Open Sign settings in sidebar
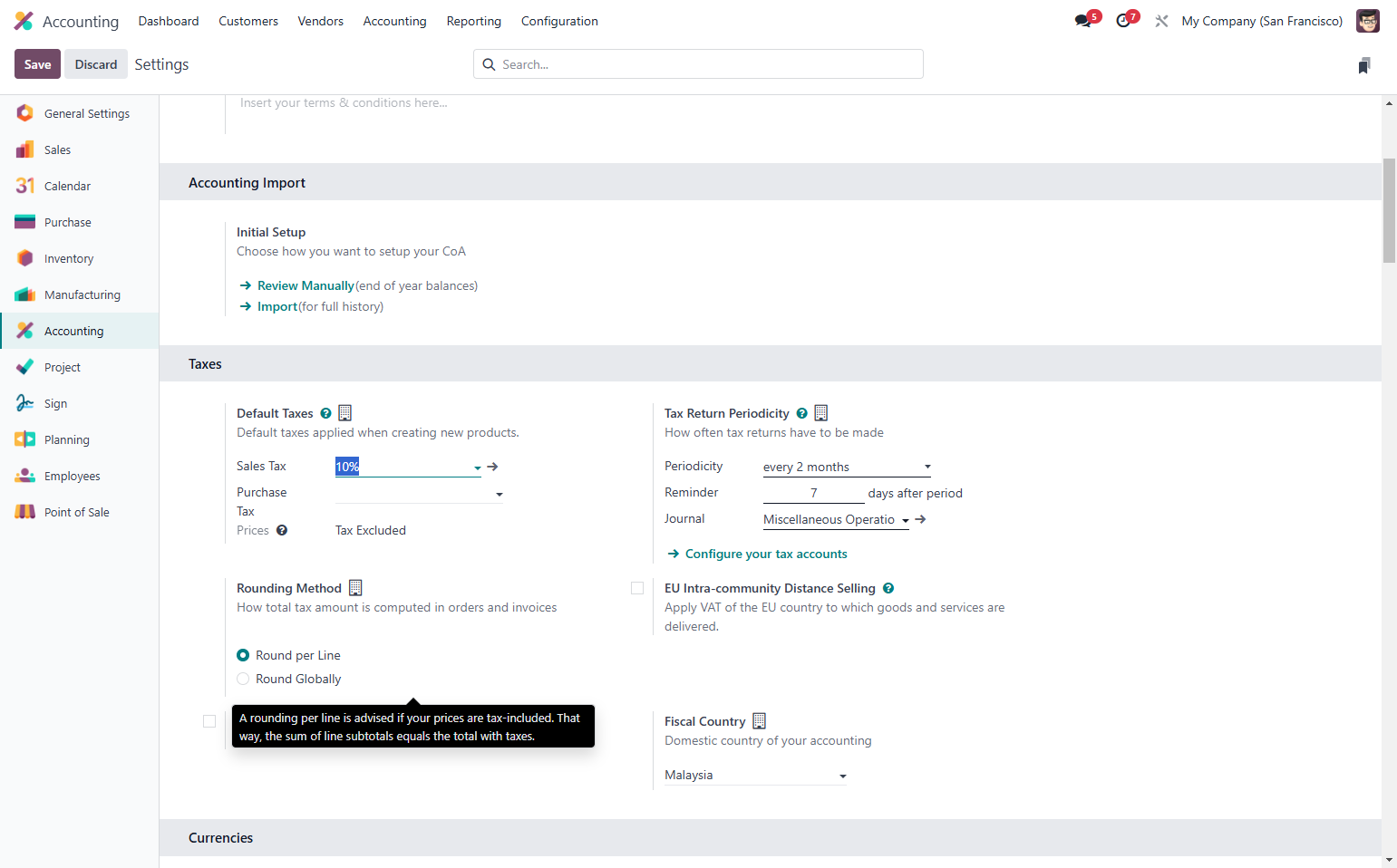The image size is (1397, 868). [x=80, y=403]
